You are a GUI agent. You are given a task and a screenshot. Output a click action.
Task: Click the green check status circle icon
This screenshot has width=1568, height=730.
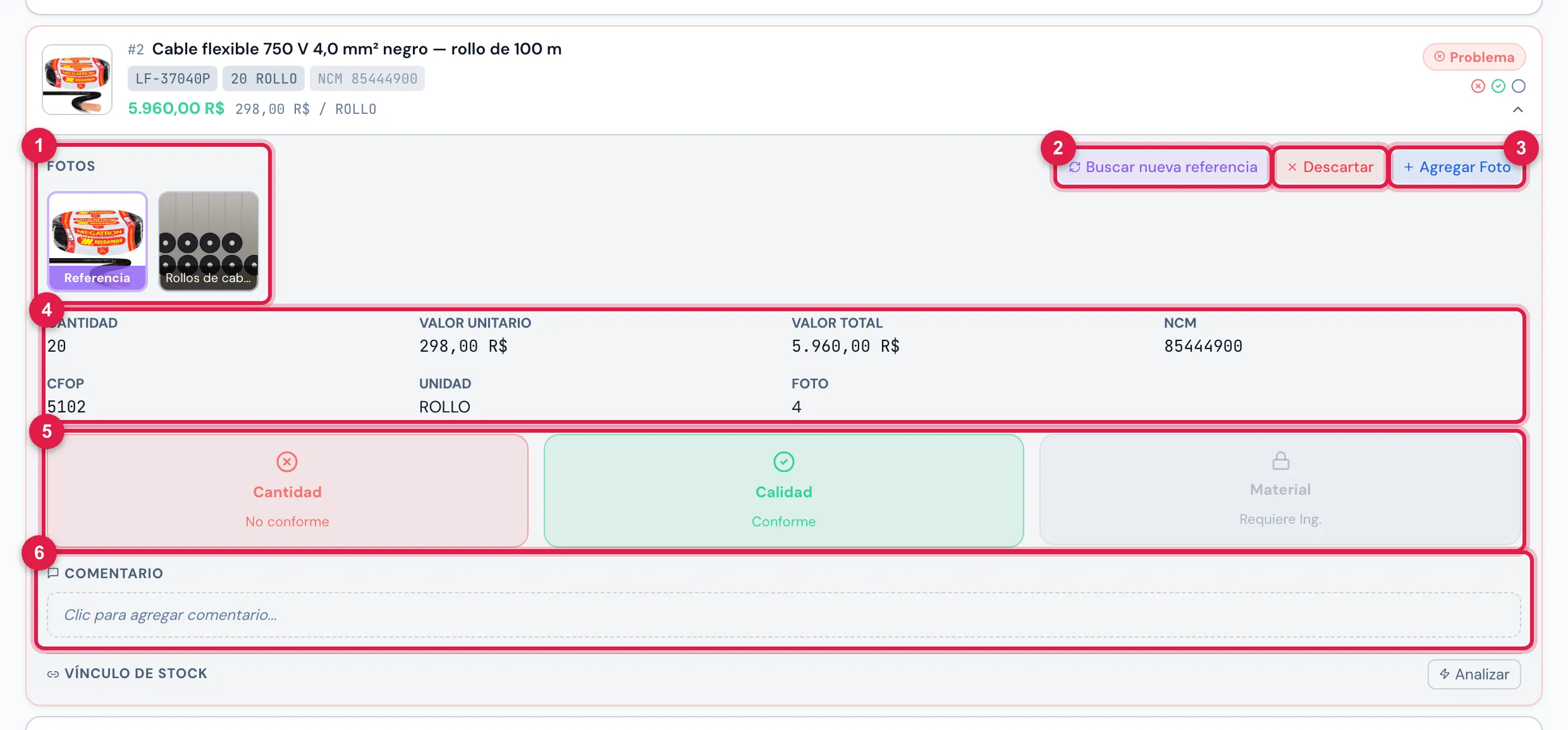tap(1498, 86)
